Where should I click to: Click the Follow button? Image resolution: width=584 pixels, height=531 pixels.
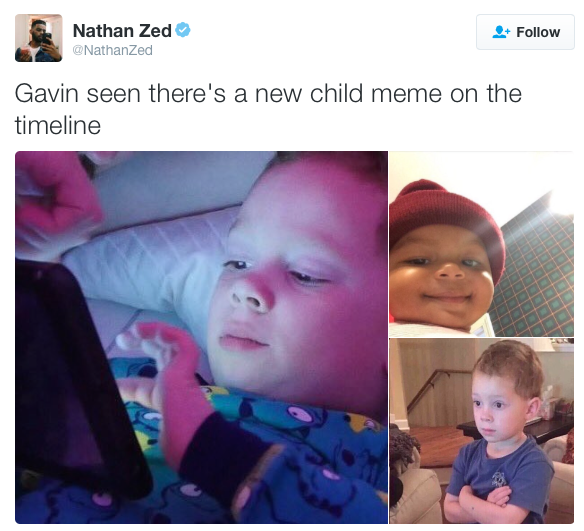pyautogui.click(x=525, y=32)
